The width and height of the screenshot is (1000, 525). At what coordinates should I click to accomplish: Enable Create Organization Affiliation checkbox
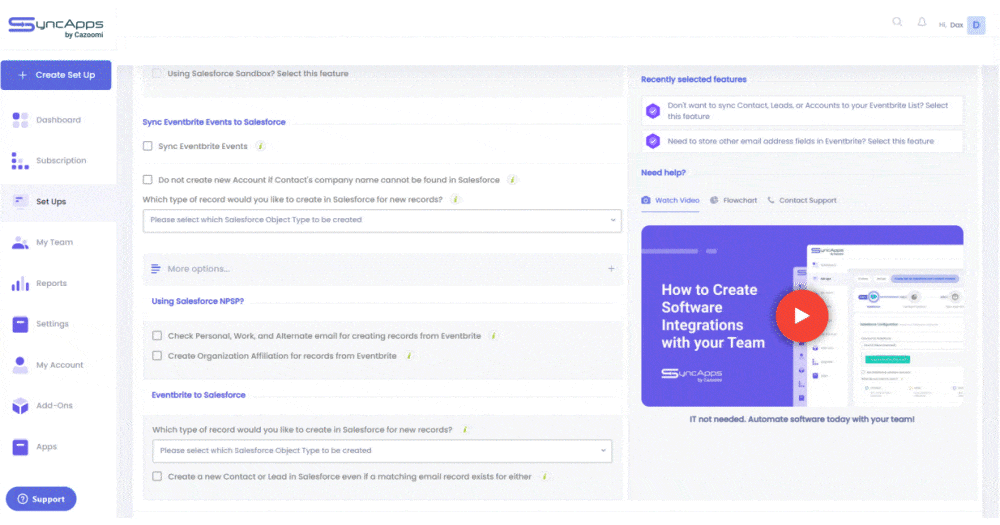pyautogui.click(x=157, y=356)
